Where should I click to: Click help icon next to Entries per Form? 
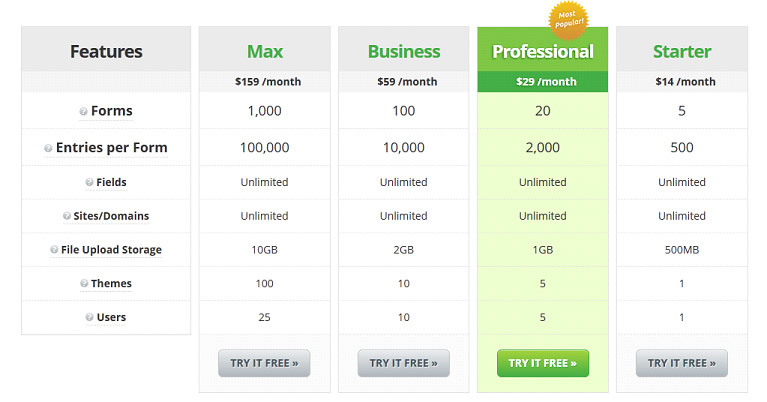pyautogui.click(x=48, y=148)
